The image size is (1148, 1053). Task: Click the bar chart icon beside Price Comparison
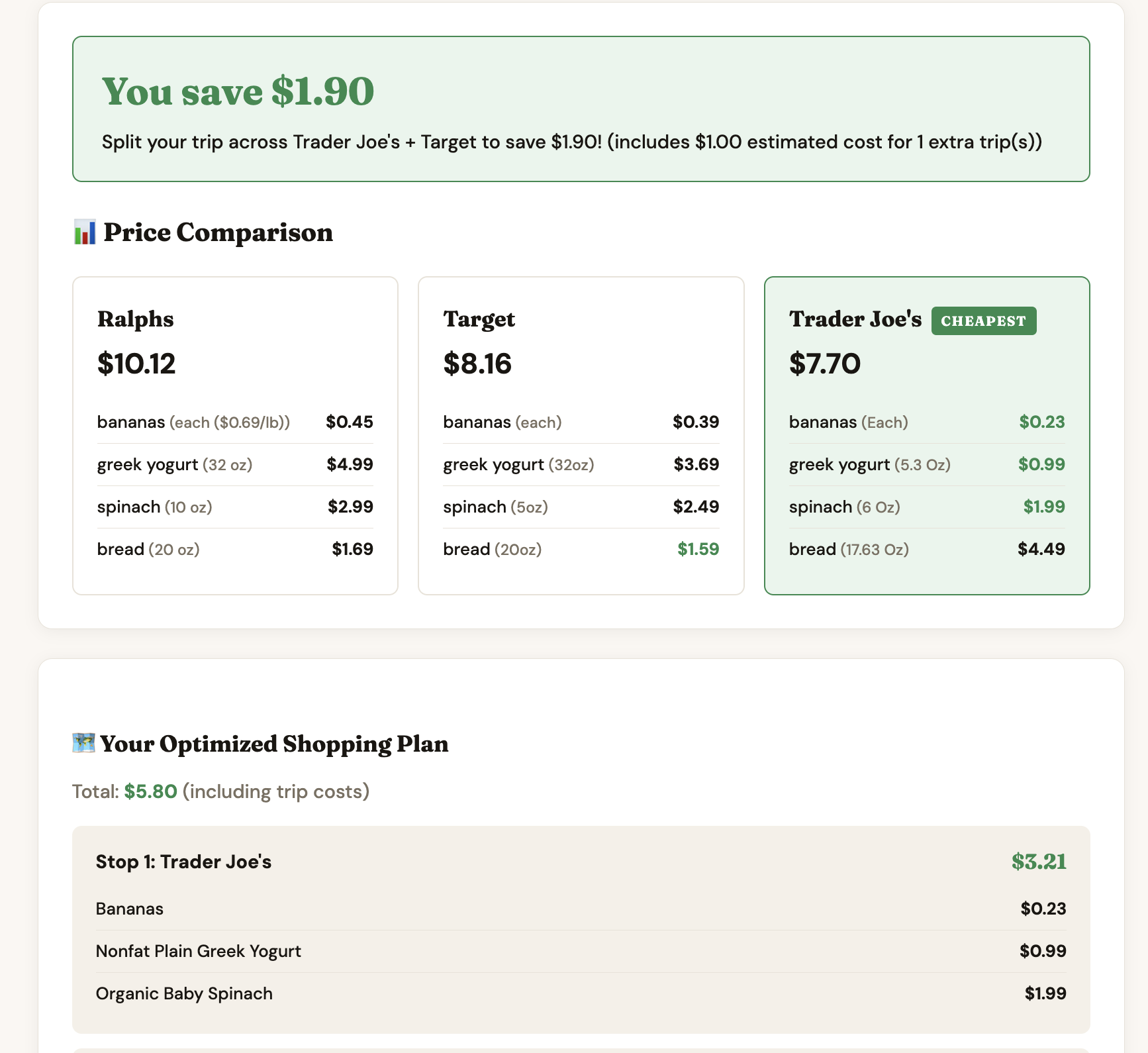pyautogui.click(x=85, y=232)
